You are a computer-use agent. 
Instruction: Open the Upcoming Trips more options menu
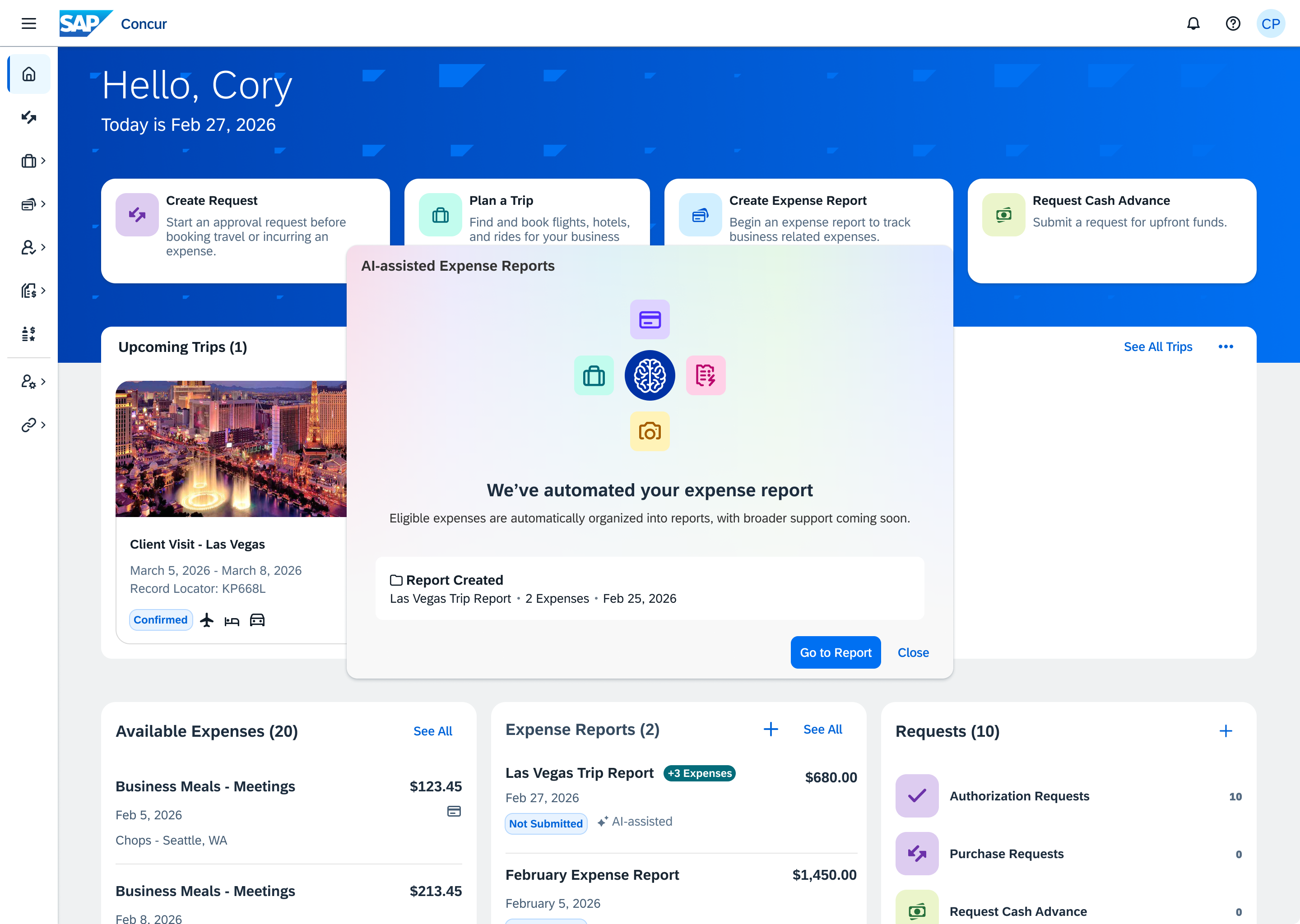point(1226,346)
